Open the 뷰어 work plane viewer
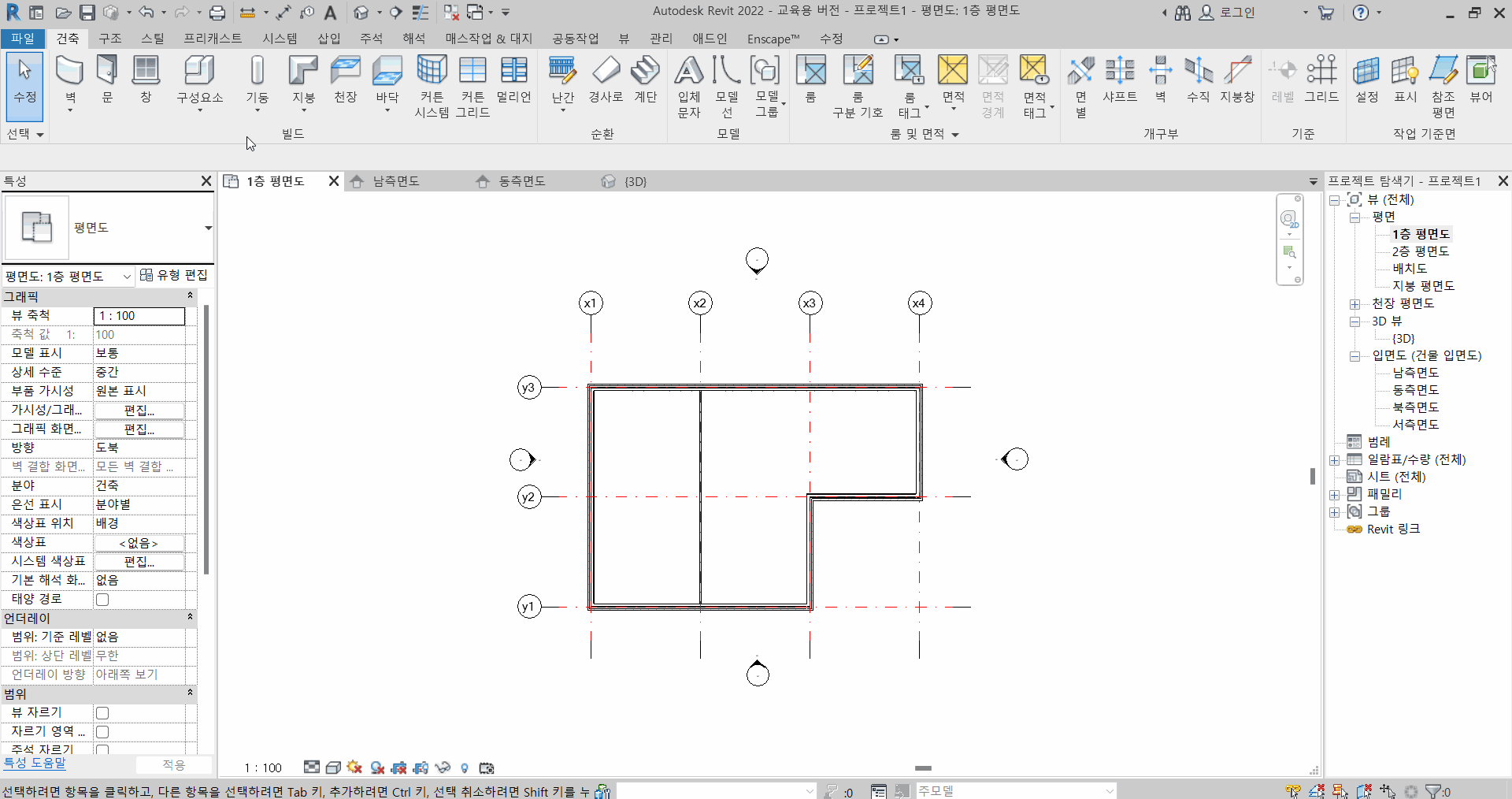1512x799 pixels. 1481,79
